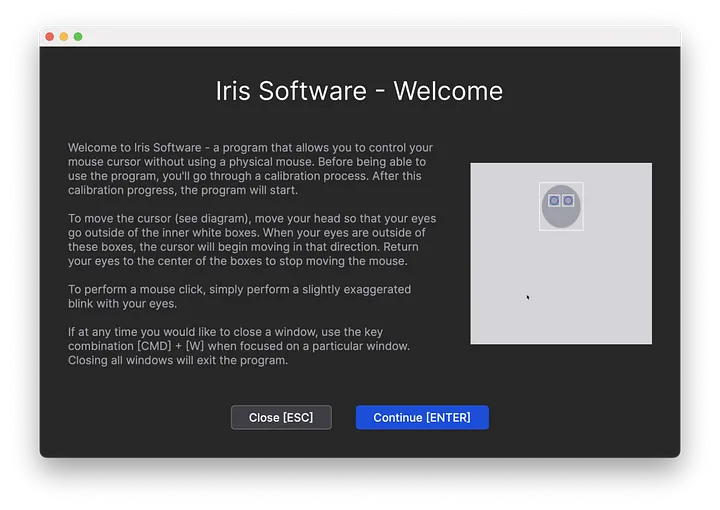Click the Close [ESC] button
The height and width of the screenshot is (510, 720).
(x=281, y=417)
